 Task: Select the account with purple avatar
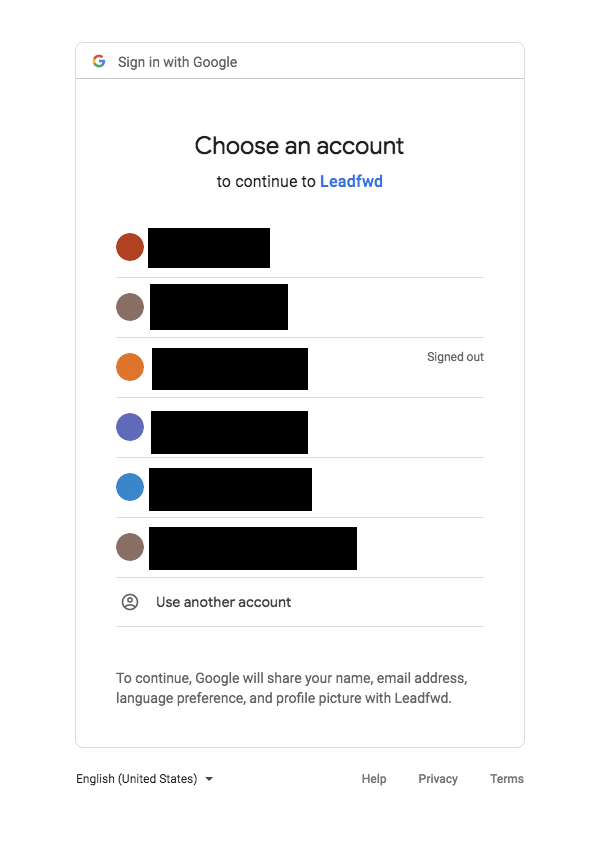pos(300,428)
